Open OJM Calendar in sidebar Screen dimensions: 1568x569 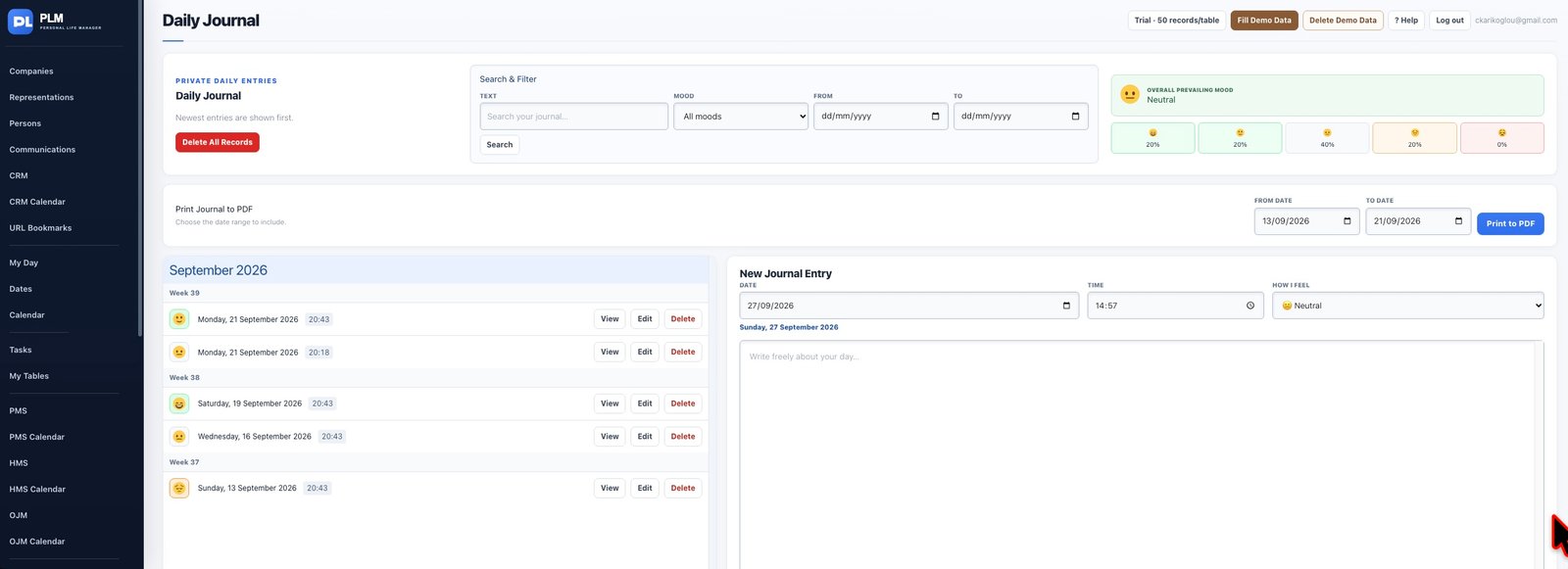(x=37, y=542)
